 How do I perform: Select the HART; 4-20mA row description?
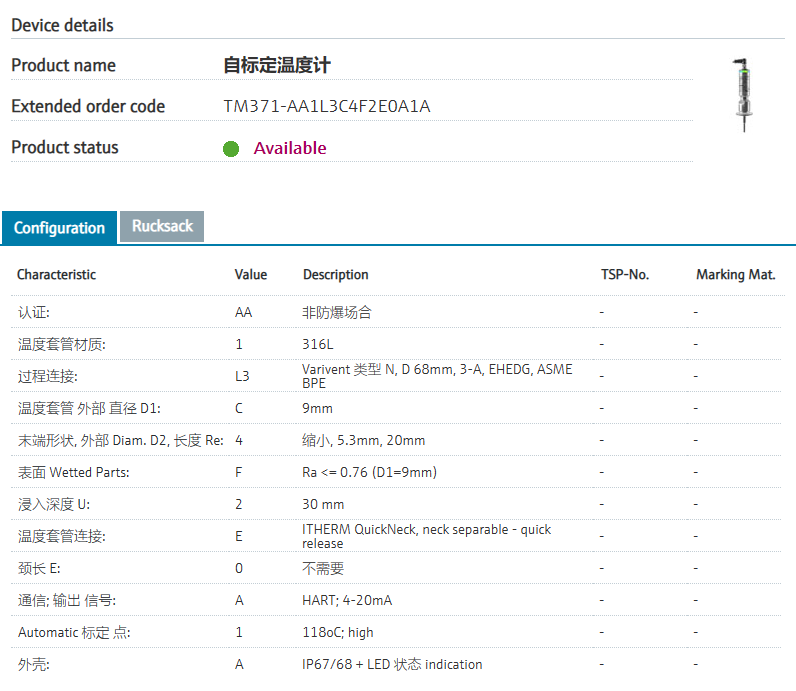click(347, 600)
